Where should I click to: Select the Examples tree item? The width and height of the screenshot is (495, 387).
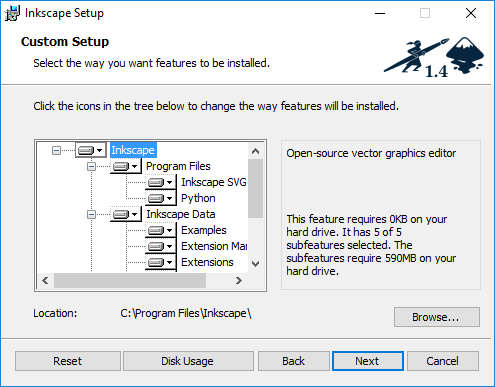pyautogui.click(x=204, y=230)
